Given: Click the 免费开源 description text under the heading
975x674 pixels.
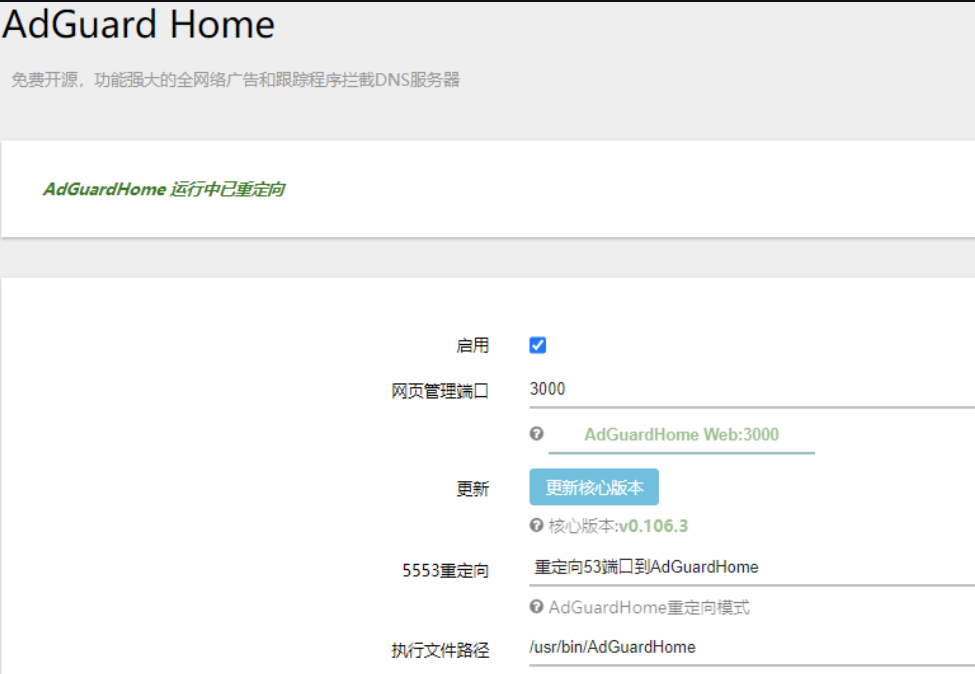Looking at the screenshot, I should [236, 80].
